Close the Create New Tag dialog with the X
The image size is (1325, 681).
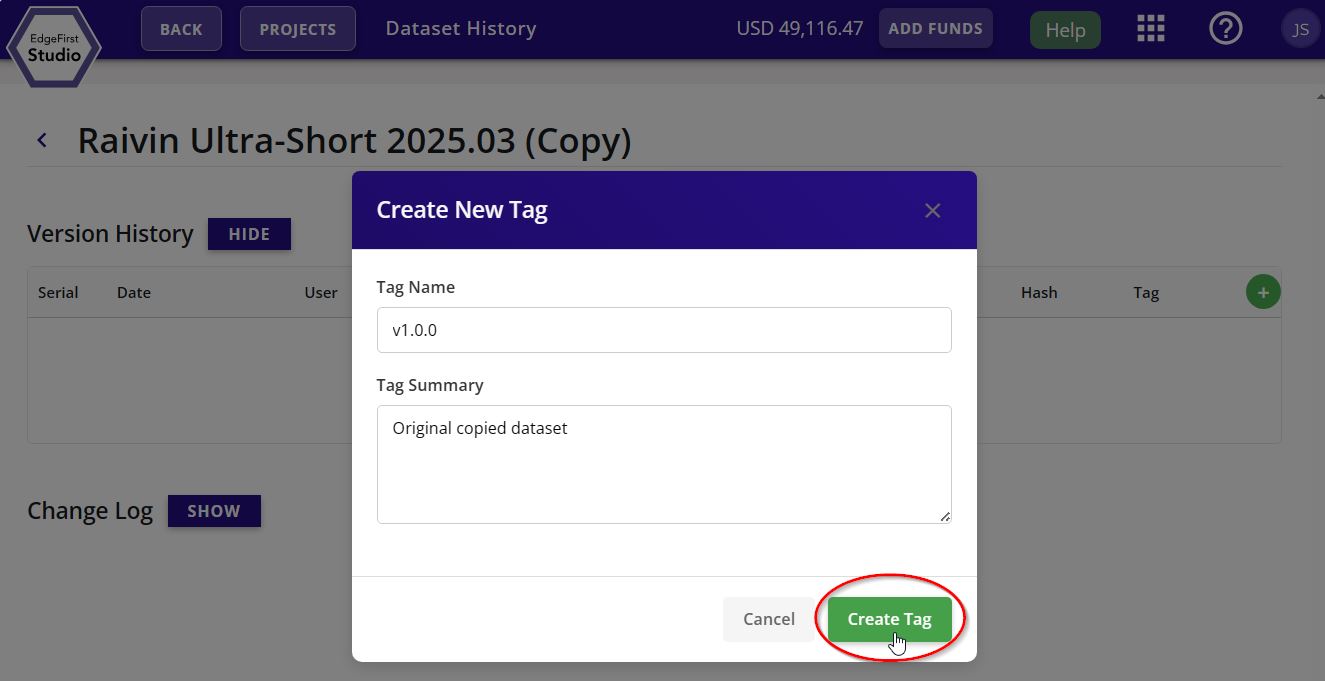pos(932,210)
